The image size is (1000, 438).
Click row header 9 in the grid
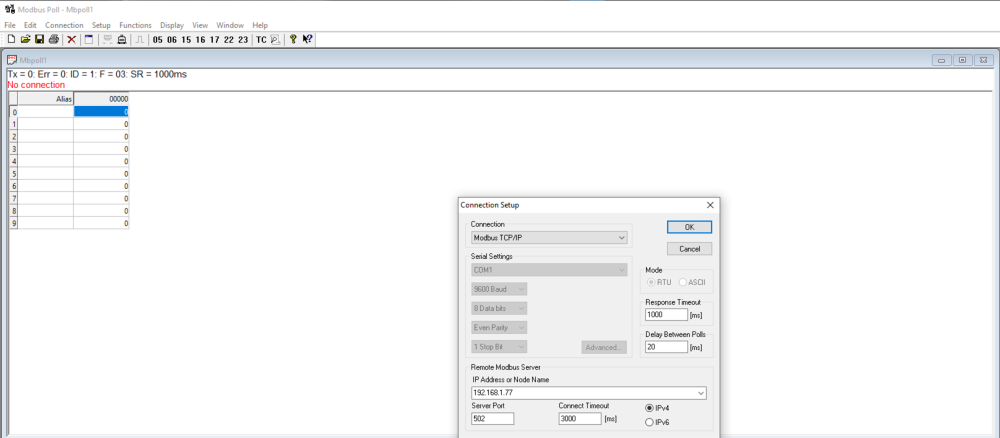click(13, 223)
